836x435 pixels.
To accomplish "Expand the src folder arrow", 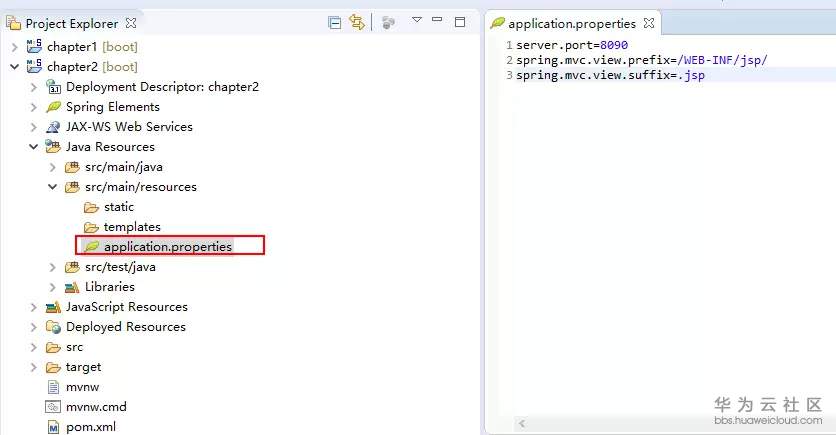I will click(x=34, y=347).
